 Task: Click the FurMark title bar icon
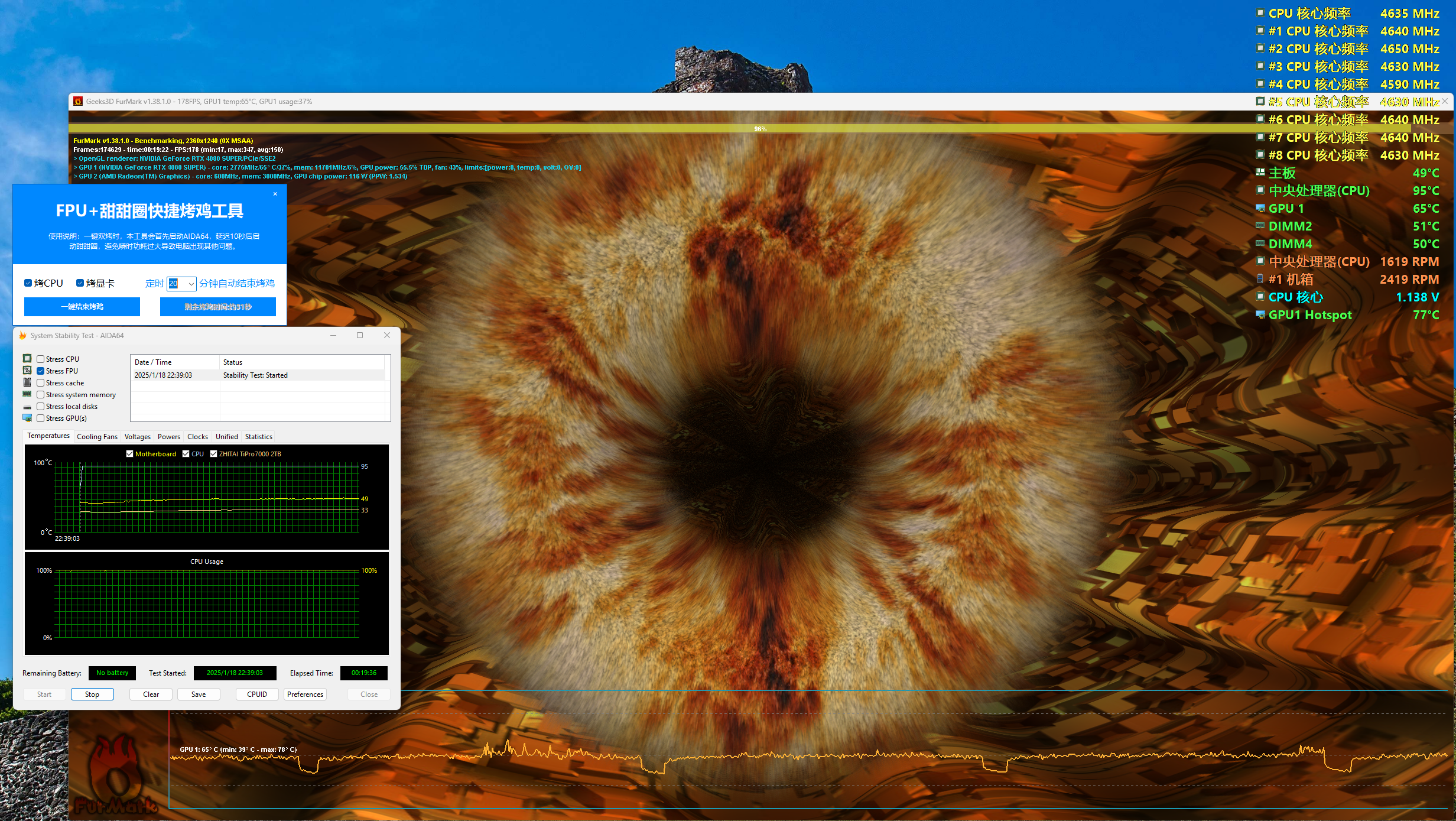(78, 102)
